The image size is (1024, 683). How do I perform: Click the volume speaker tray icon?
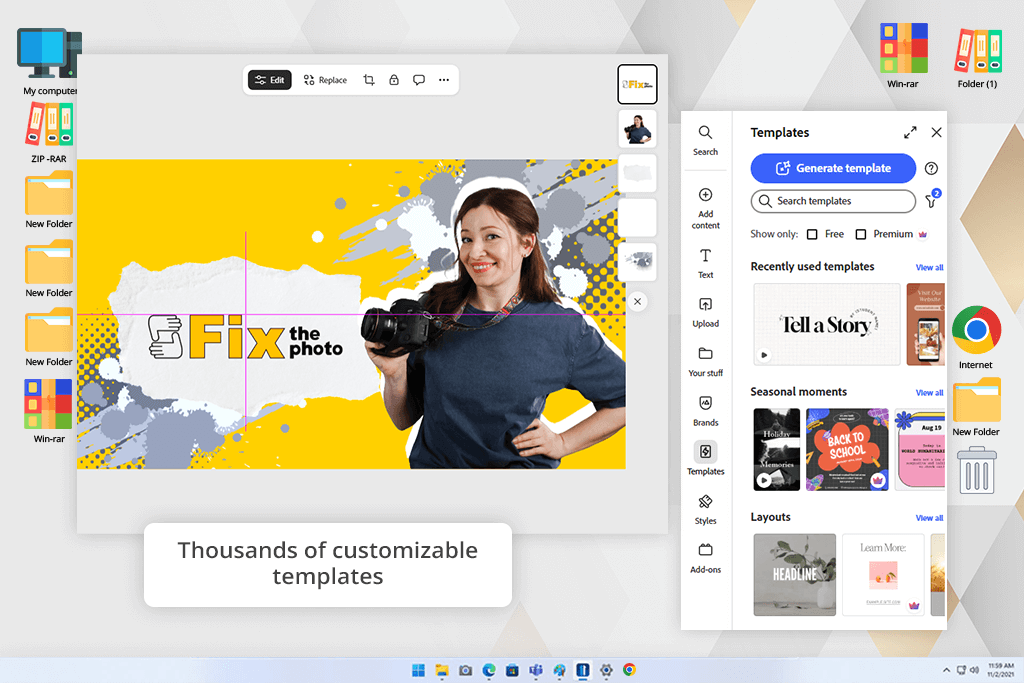[974, 670]
